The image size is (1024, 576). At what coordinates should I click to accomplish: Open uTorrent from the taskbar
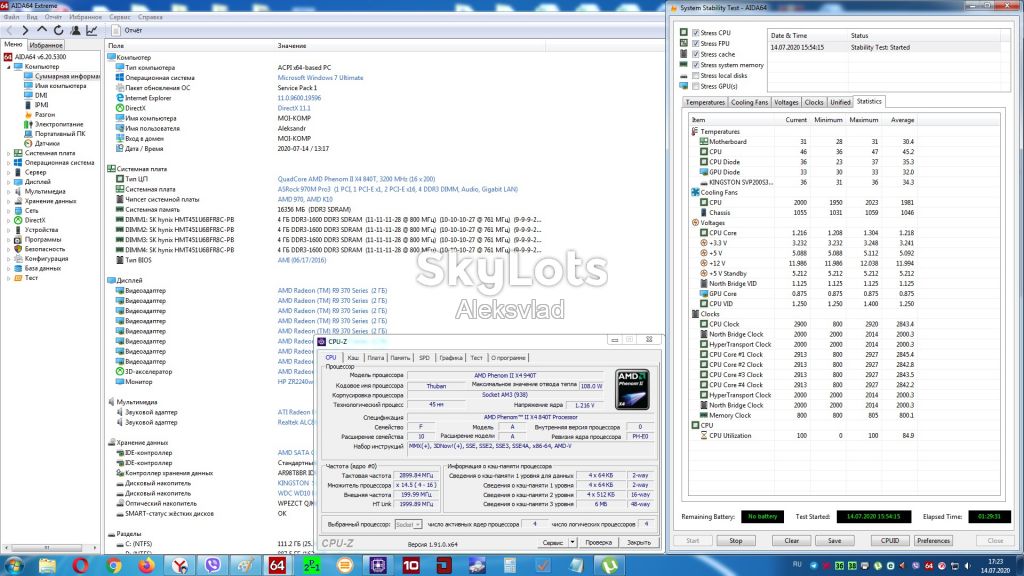[609, 566]
